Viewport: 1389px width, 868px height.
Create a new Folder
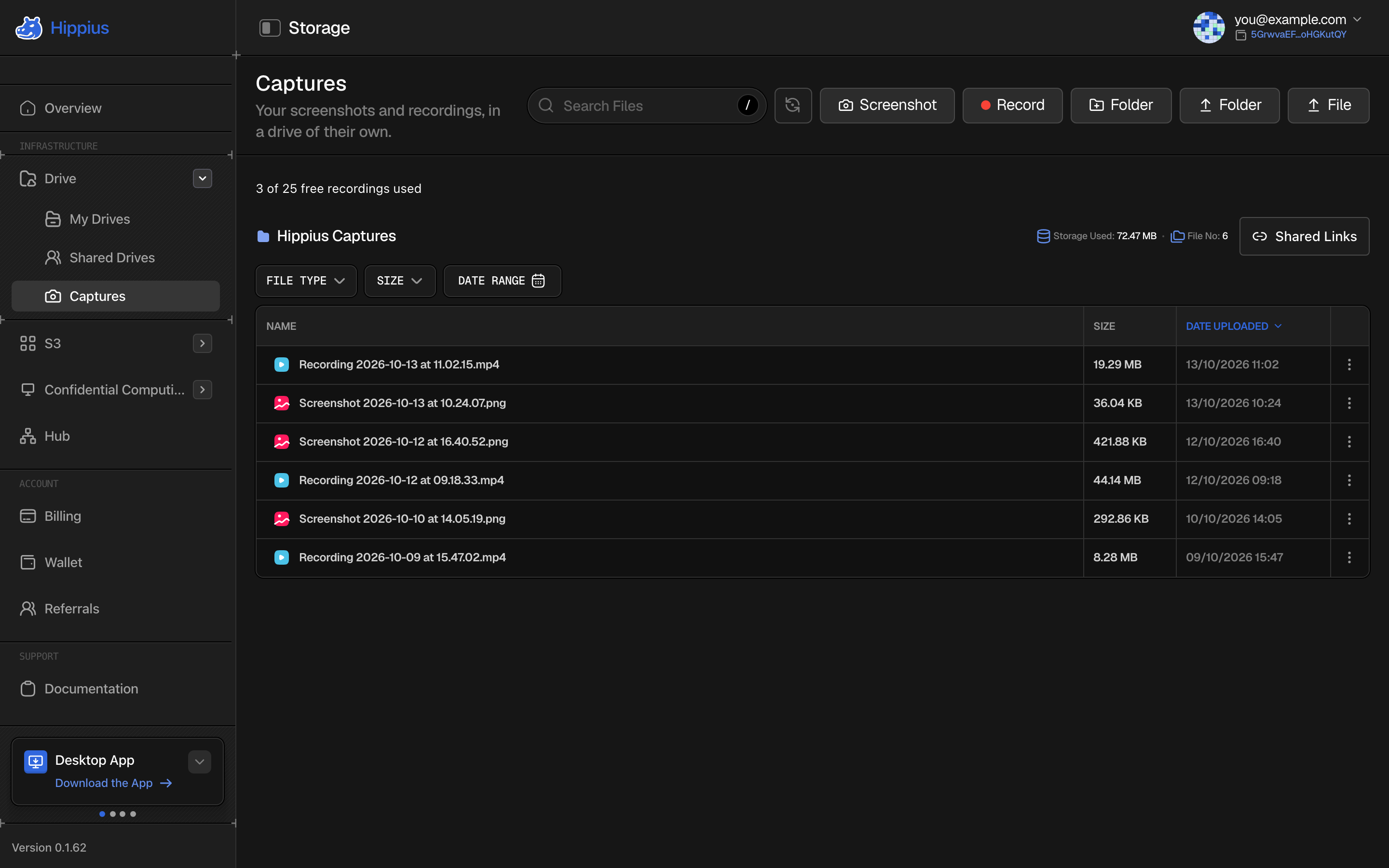click(x=1120, y=105)
